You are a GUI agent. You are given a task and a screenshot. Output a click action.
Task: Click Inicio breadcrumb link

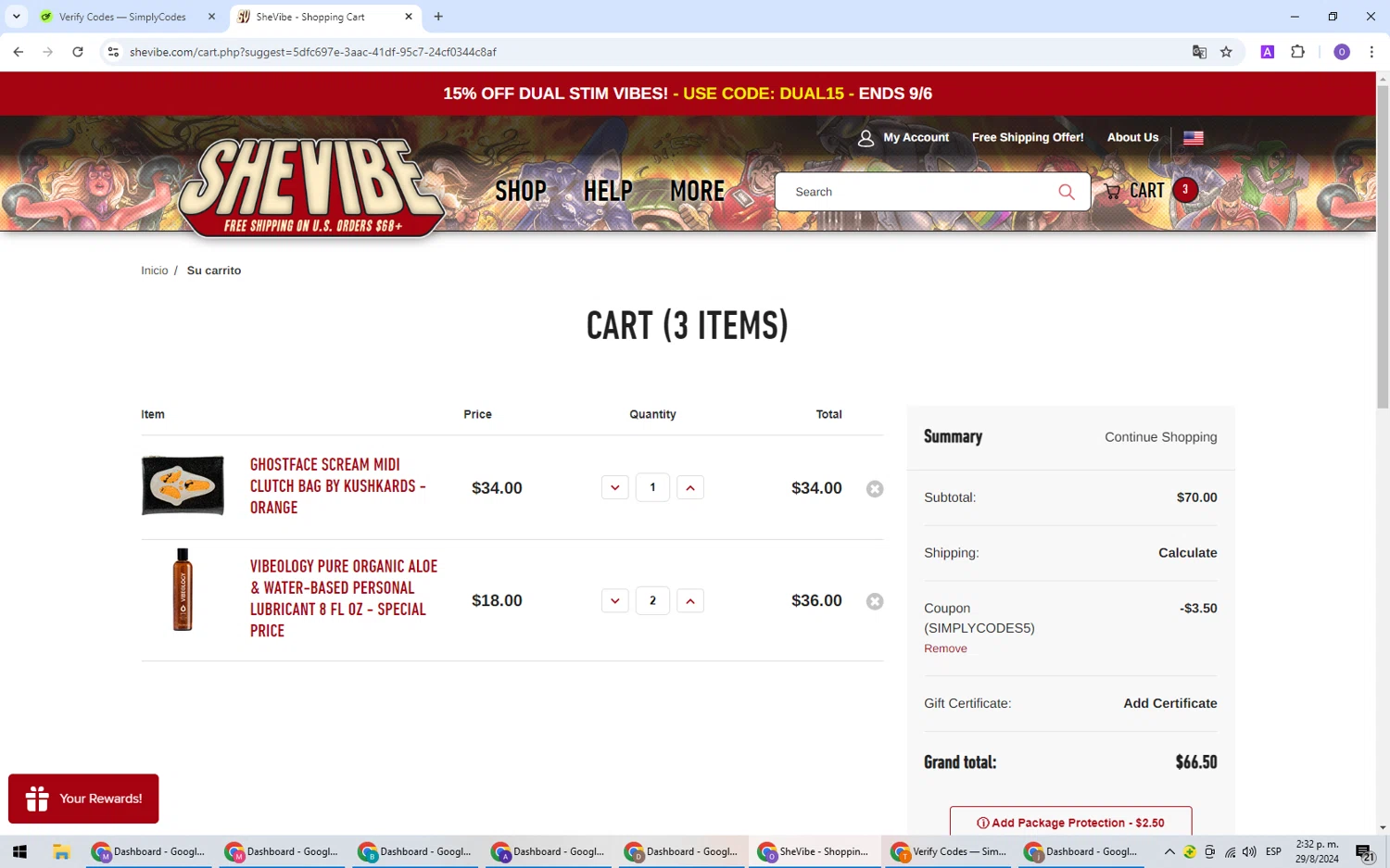[x=155, y=270]
